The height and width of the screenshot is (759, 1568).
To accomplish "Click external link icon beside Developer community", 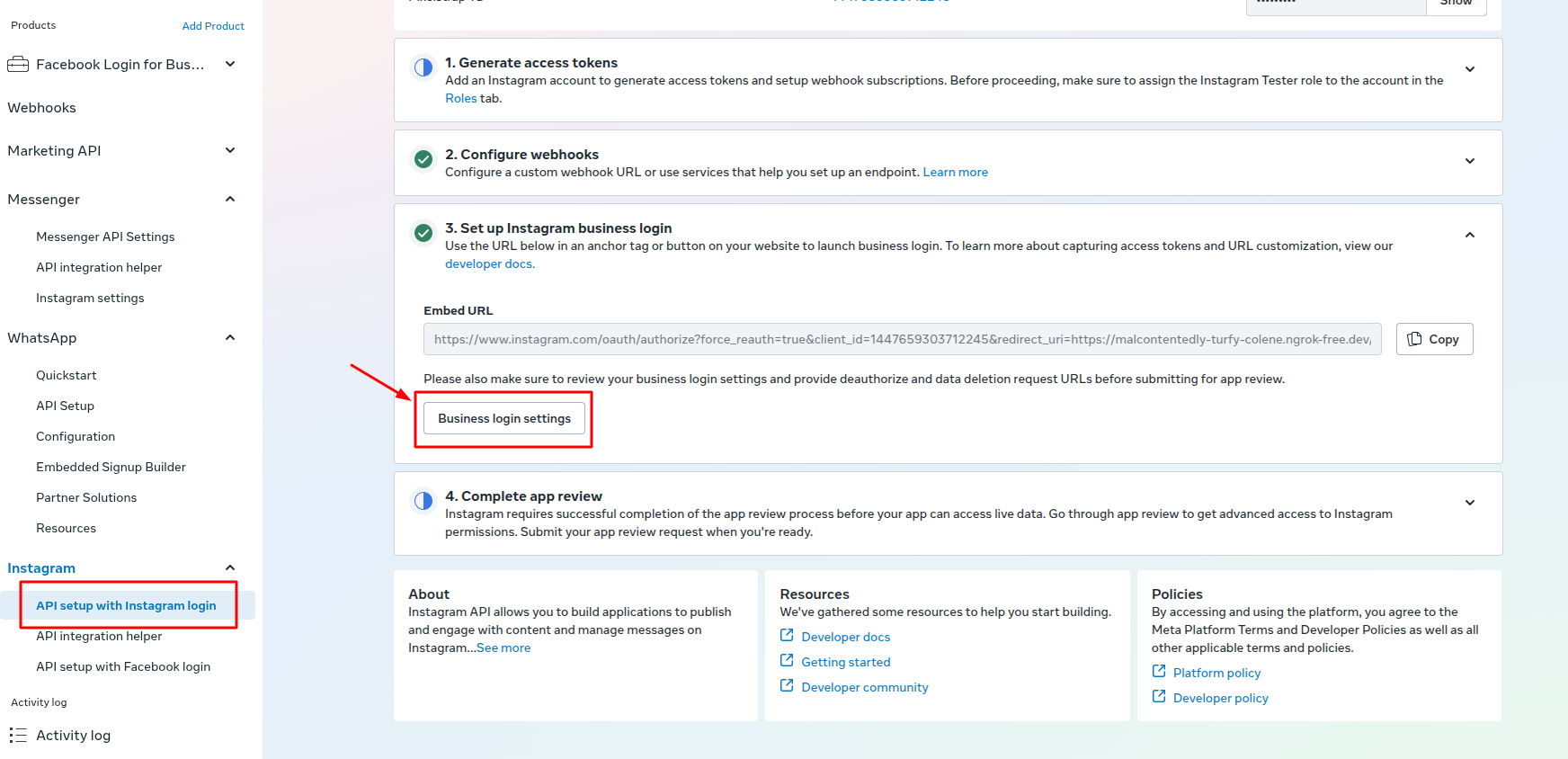I will point(787,686).
